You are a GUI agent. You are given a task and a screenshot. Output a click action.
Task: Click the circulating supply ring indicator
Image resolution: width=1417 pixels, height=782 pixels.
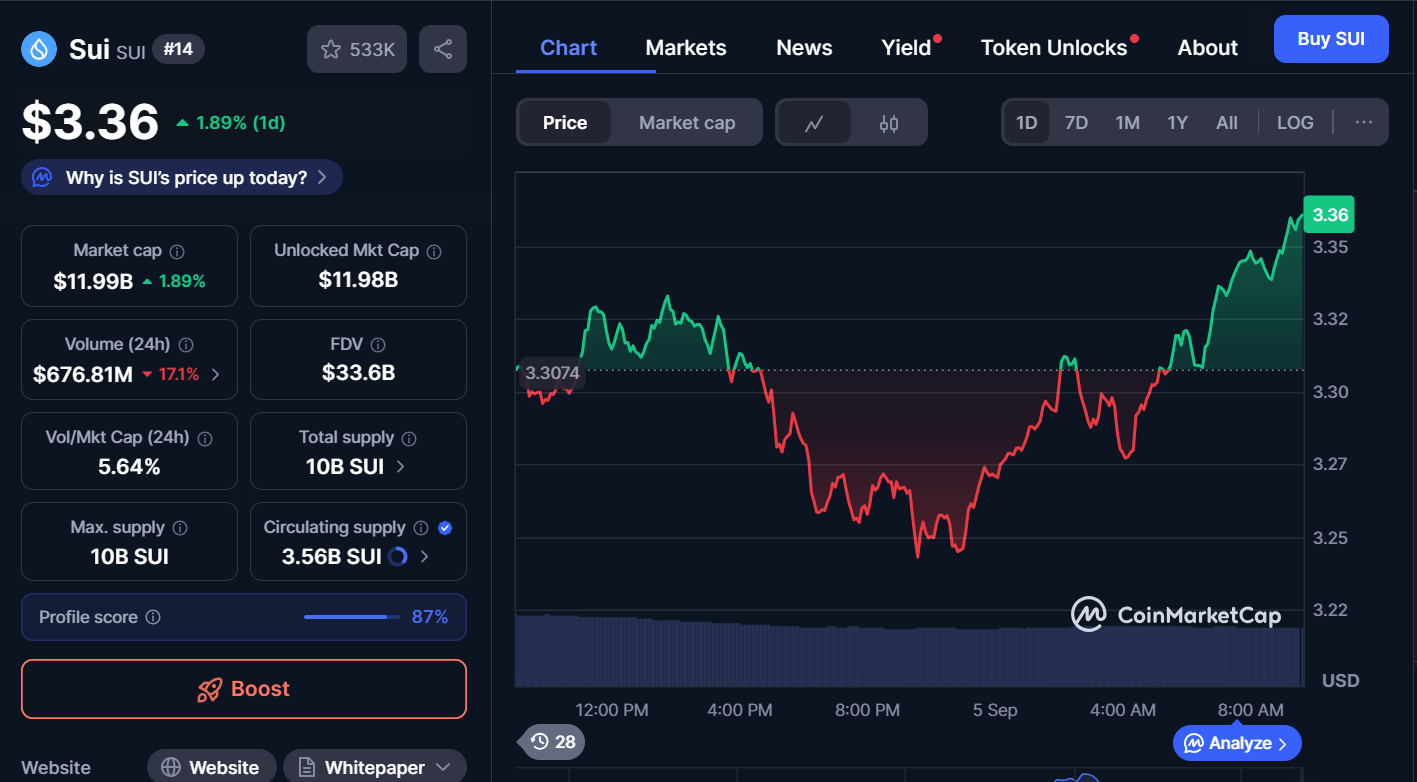tap(397, 557)
